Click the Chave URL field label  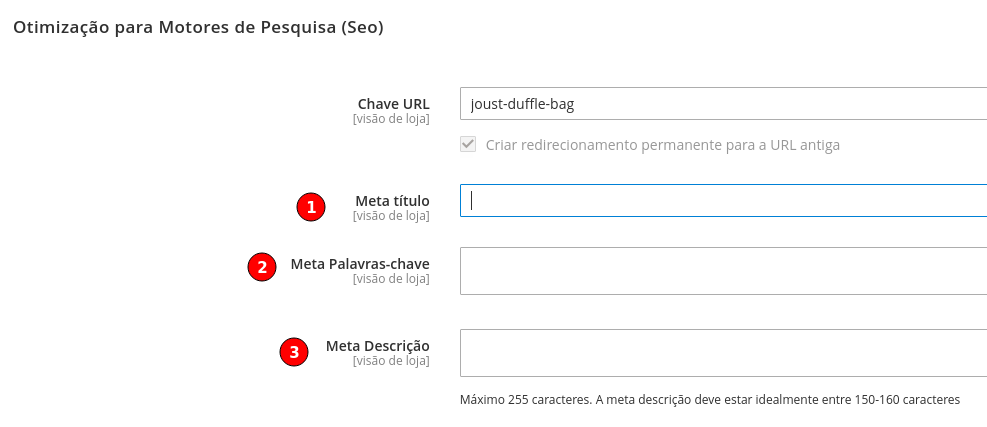click(x=393, y=104)
